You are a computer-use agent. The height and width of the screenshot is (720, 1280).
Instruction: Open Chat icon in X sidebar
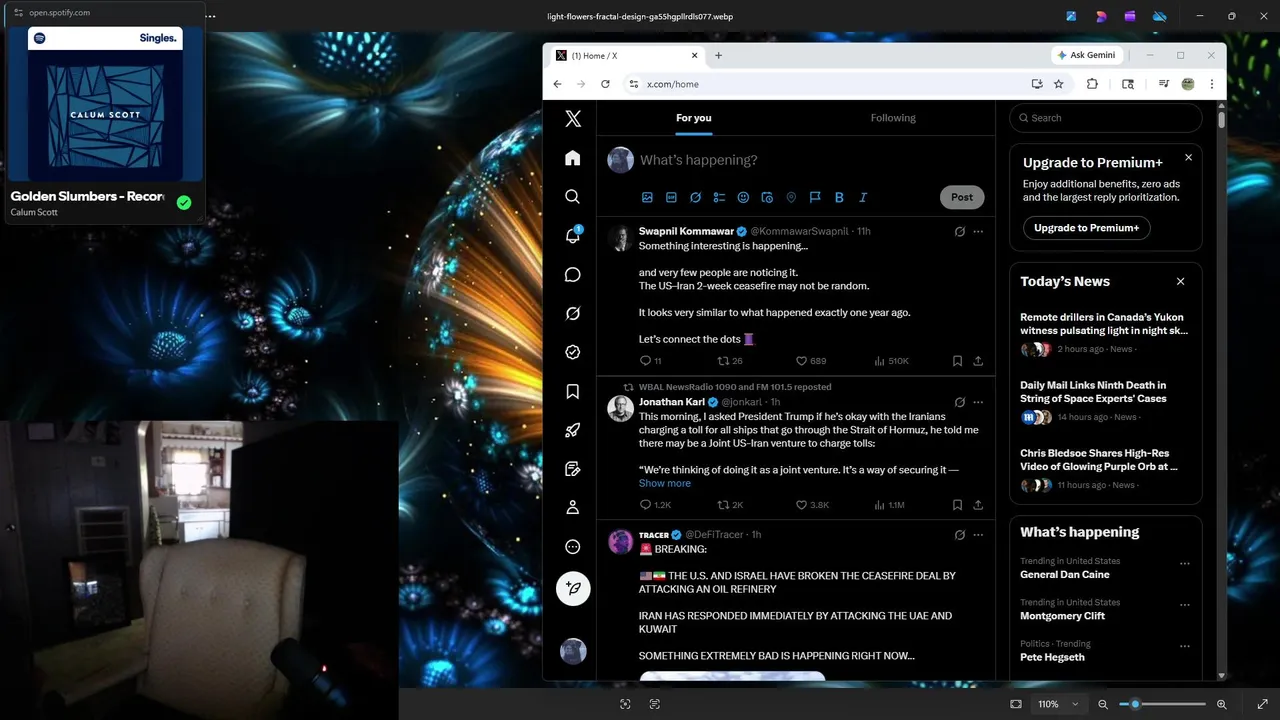click(573, 275)
